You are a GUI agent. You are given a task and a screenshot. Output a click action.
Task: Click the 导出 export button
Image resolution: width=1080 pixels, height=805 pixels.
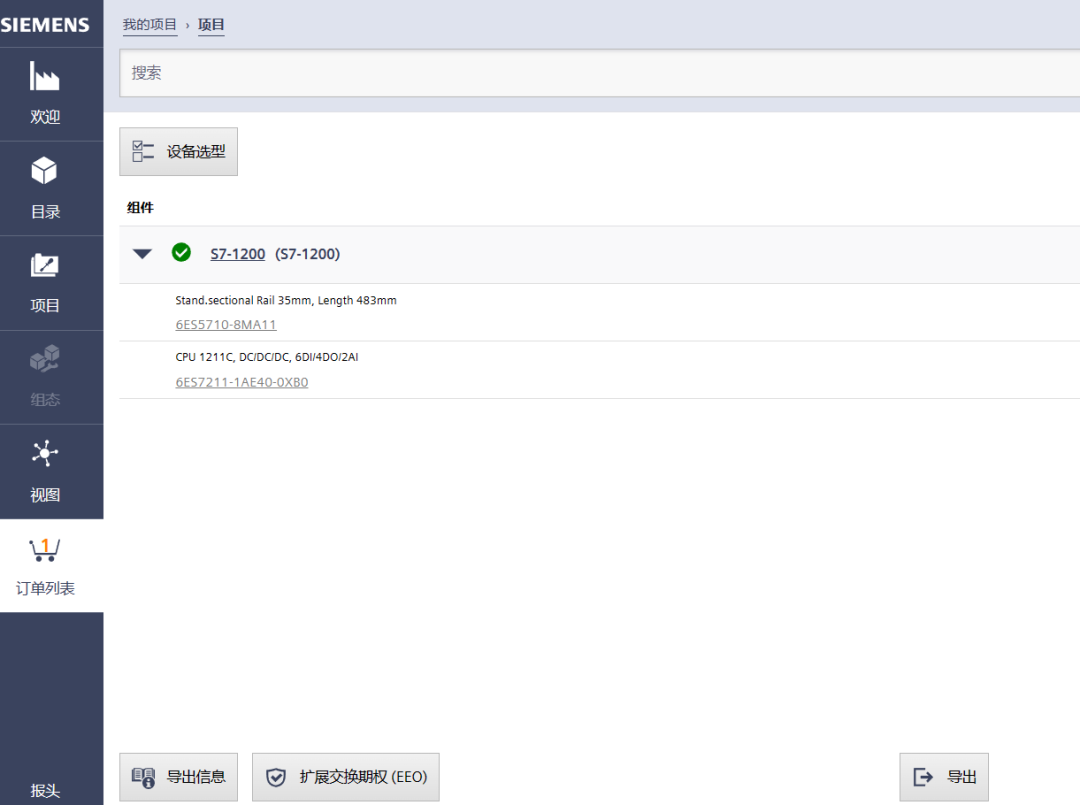(944, 777)
